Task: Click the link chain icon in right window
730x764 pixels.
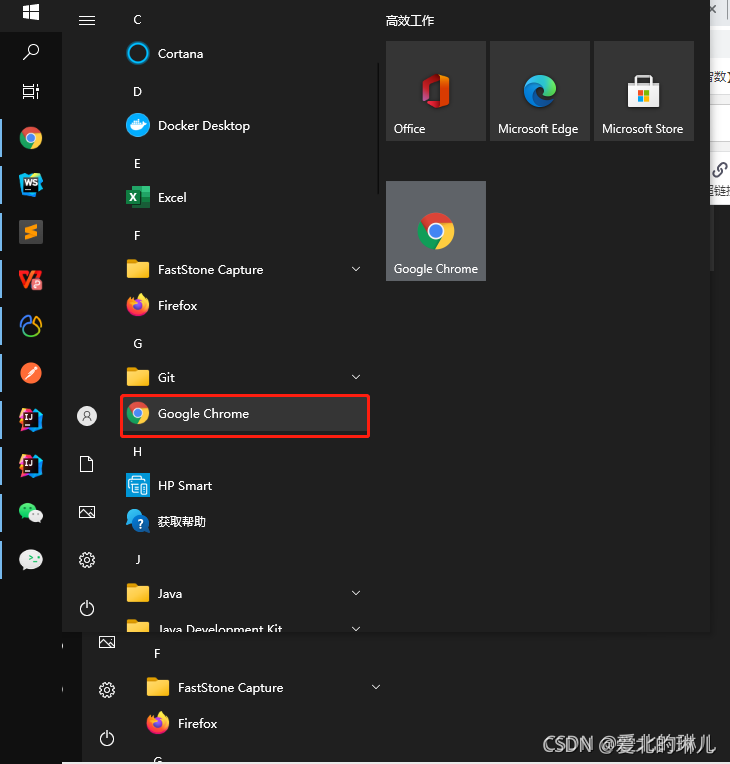Action: [x=720, y=170]
